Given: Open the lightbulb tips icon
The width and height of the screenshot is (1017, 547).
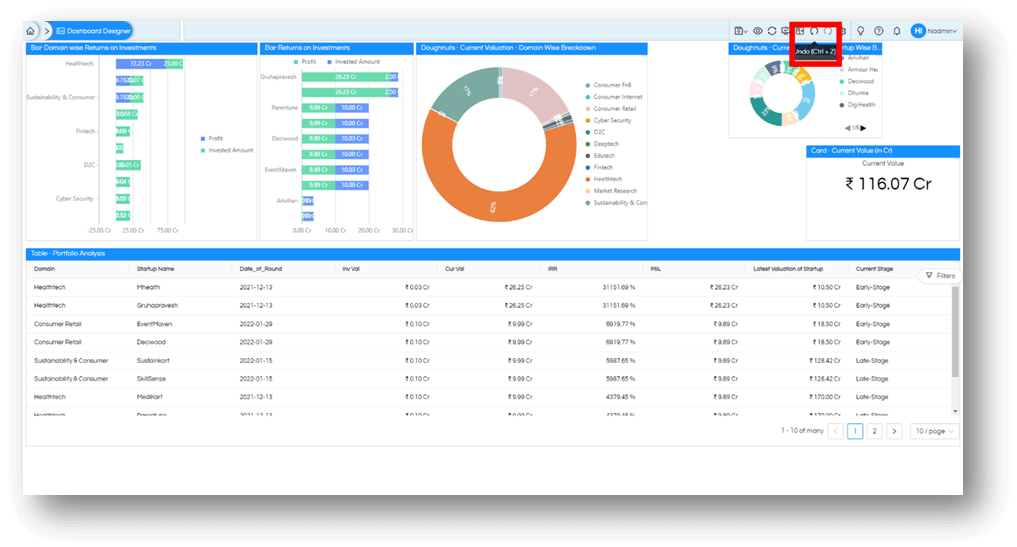Looking at the screenshot, I should 861,30.
